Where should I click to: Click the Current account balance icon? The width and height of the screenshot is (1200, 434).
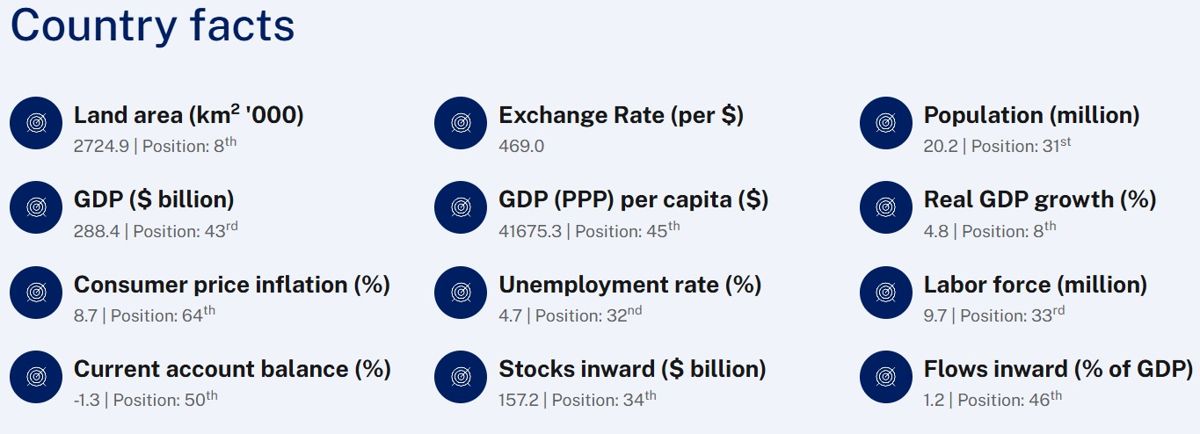35,377
